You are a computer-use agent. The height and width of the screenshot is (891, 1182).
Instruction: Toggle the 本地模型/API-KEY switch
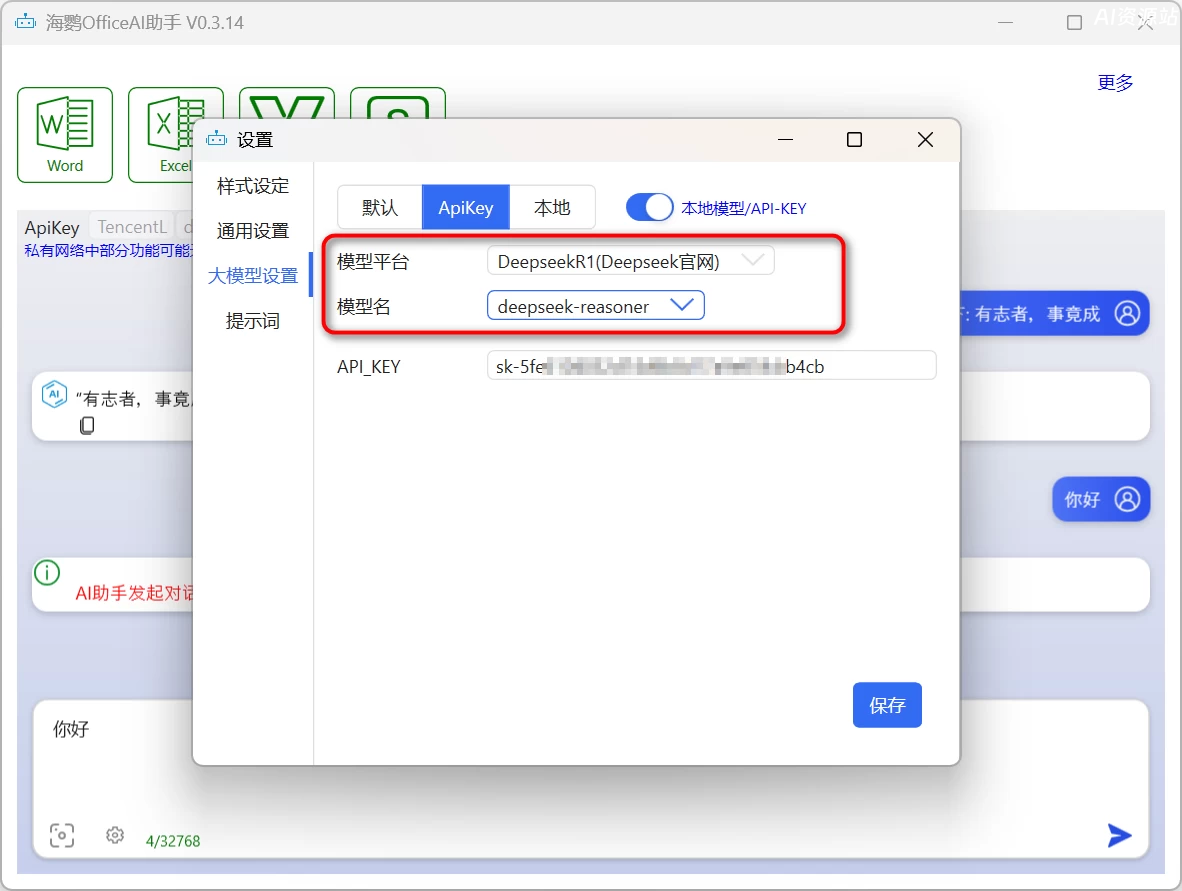point(650,207)
